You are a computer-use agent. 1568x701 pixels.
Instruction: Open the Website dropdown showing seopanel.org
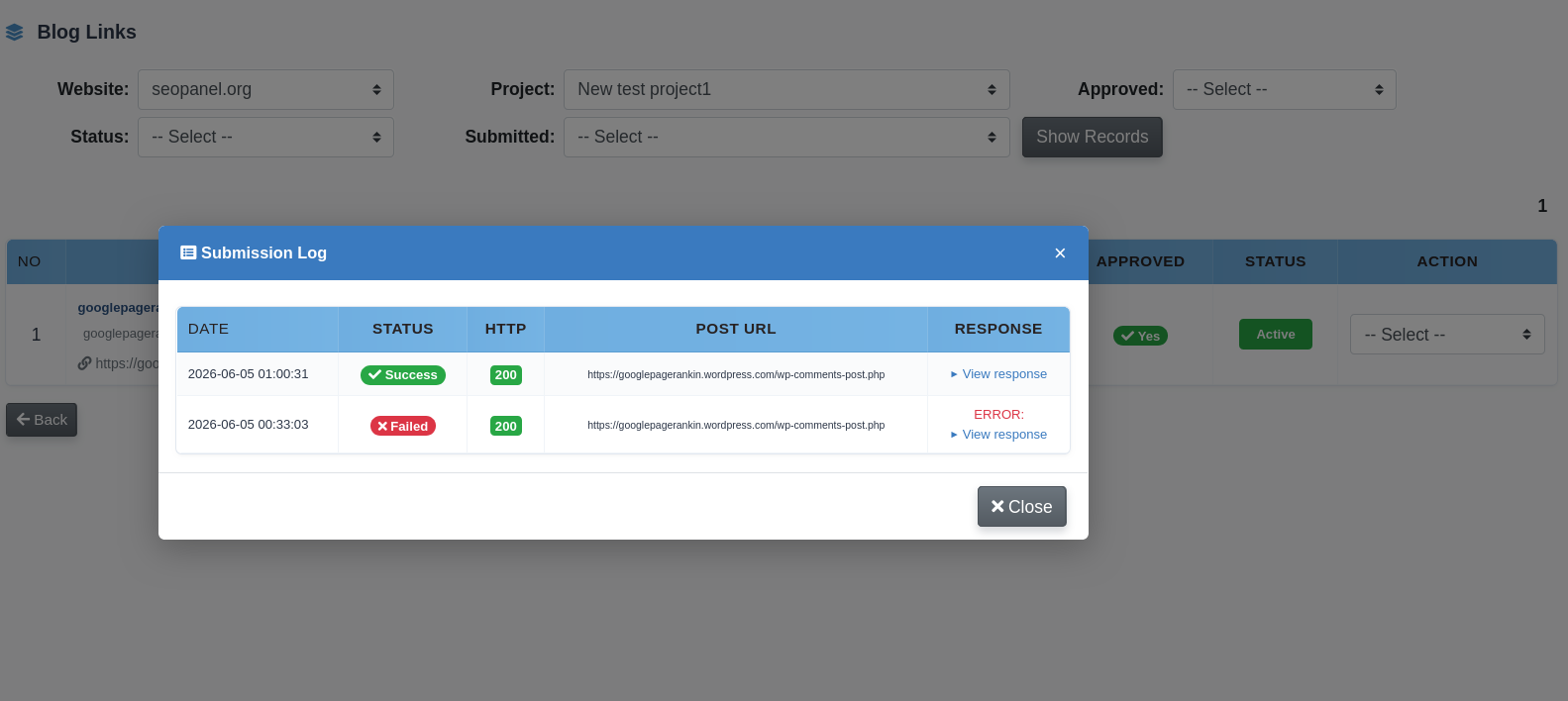(x=265, y=89)
